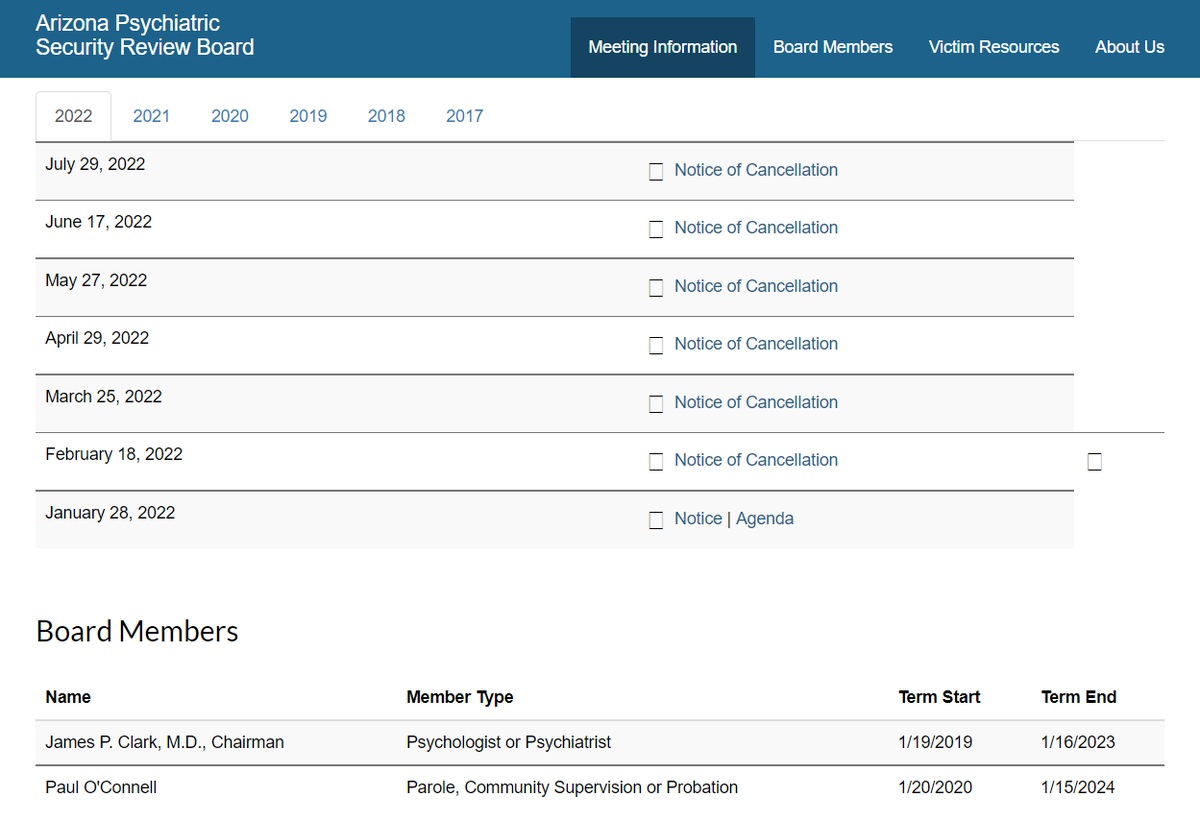Click the Arizona Psychiatric Security Review Board title
1200x821 pixels.
point(144,35)
